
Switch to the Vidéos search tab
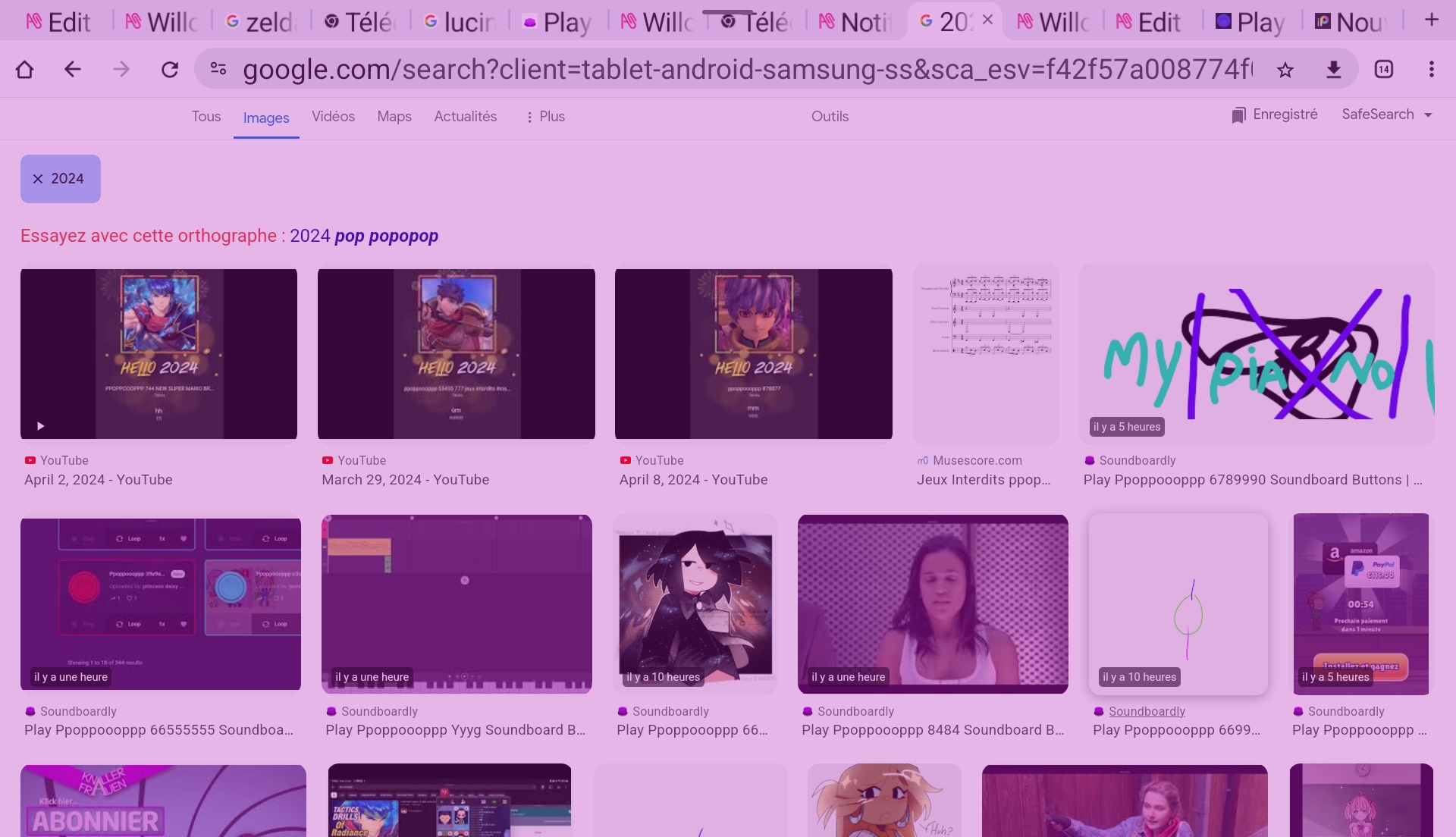pos(333,117)
